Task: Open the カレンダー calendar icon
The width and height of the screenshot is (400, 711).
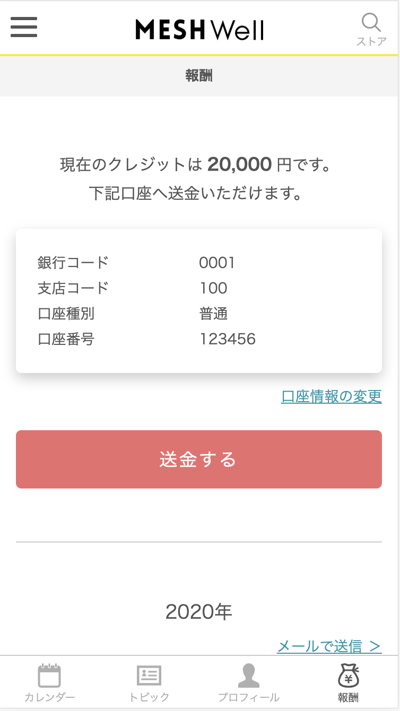Action: pos(49,676)
